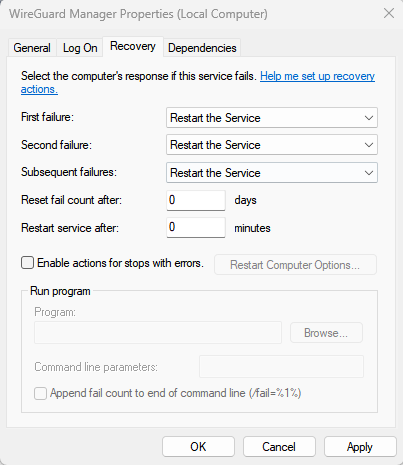Image resolution: width=403 pixels, height=465 pixels.
Task: Open the Log On tab
Action: 80,48
